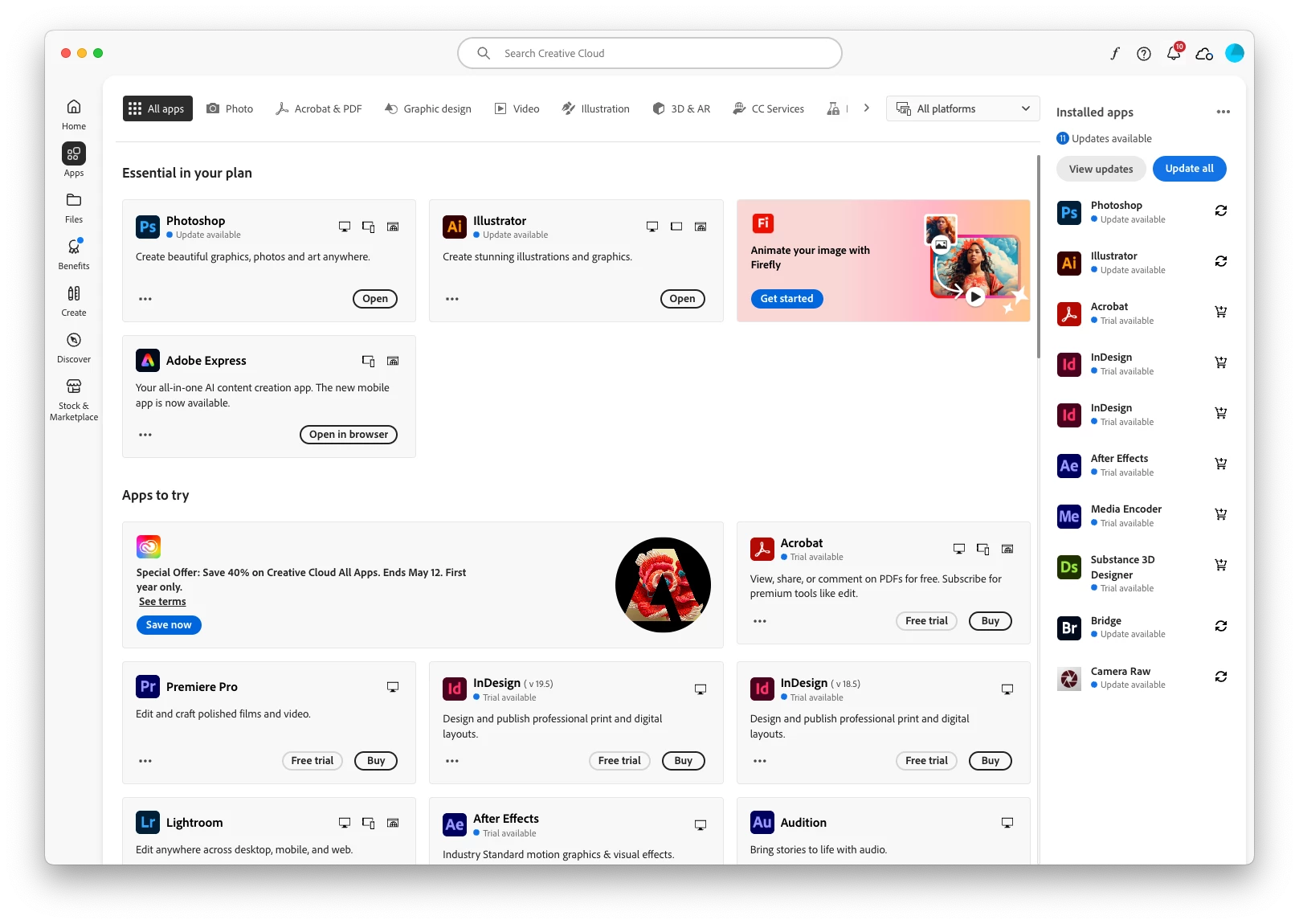Click Get started on Firefly banner

point(786,299)
